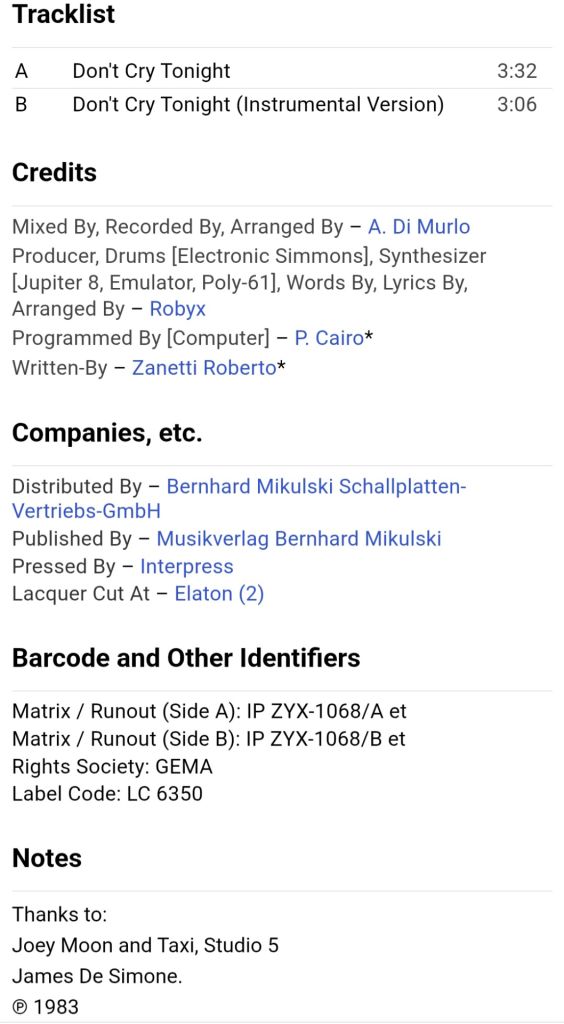Click the Label Code LC 6350 line
Screen dimensions: 564x1024
107,793
